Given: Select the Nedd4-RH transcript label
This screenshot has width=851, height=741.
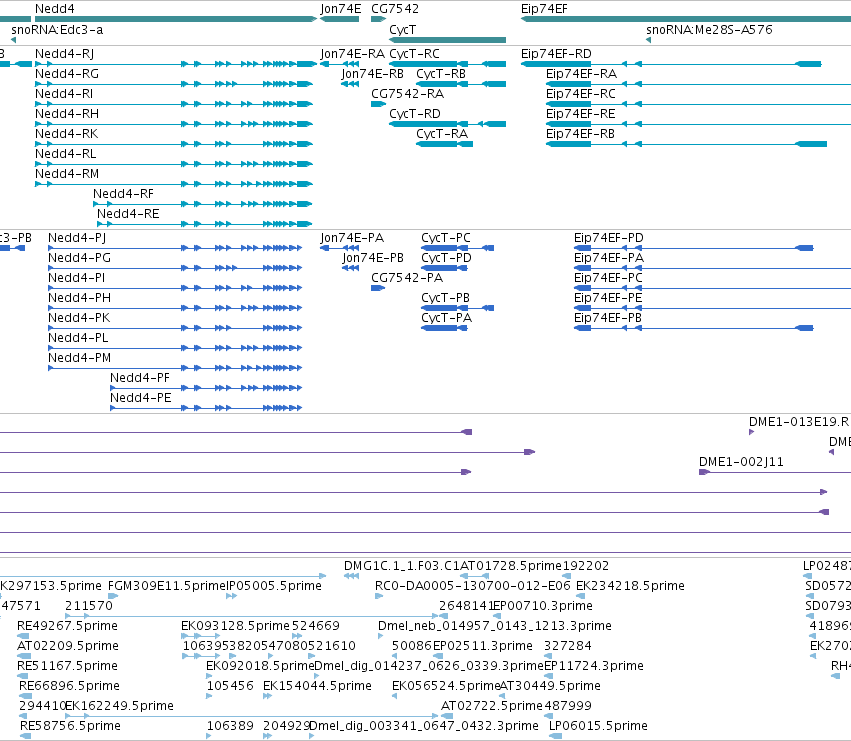Looking at the screenshot, I should click(x=67, y=114).
